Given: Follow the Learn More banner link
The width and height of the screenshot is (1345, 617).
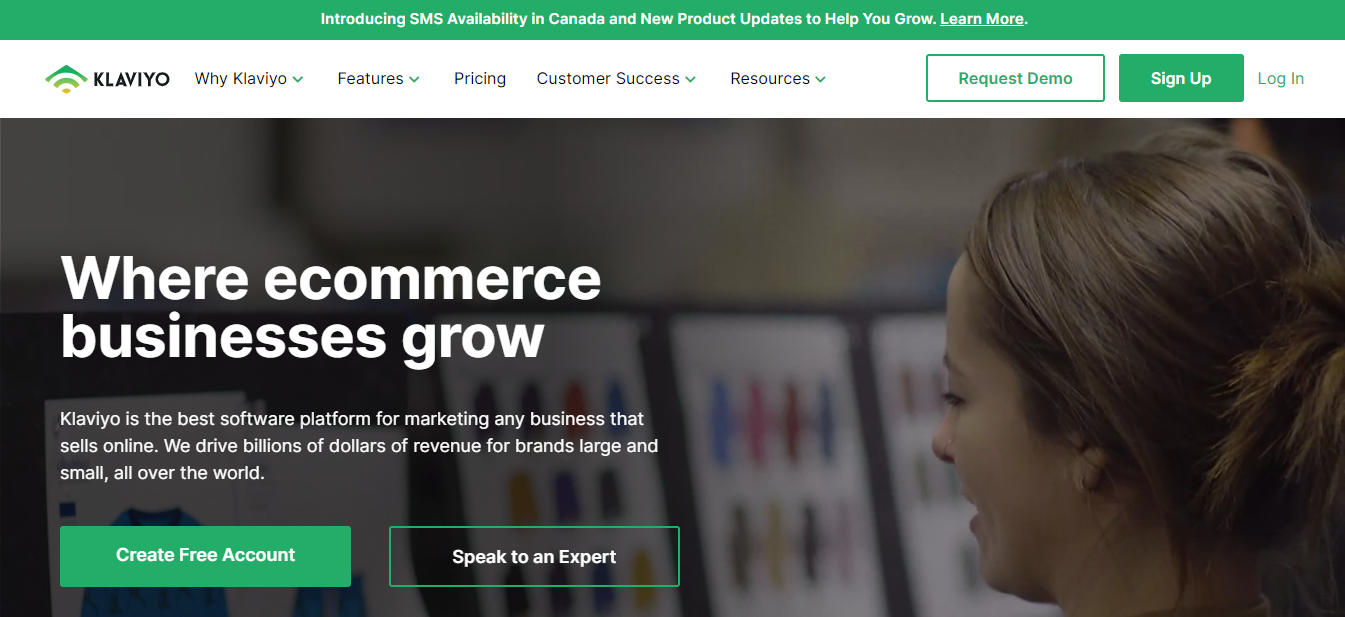Looking at the screenshot, I should point(982,19).
